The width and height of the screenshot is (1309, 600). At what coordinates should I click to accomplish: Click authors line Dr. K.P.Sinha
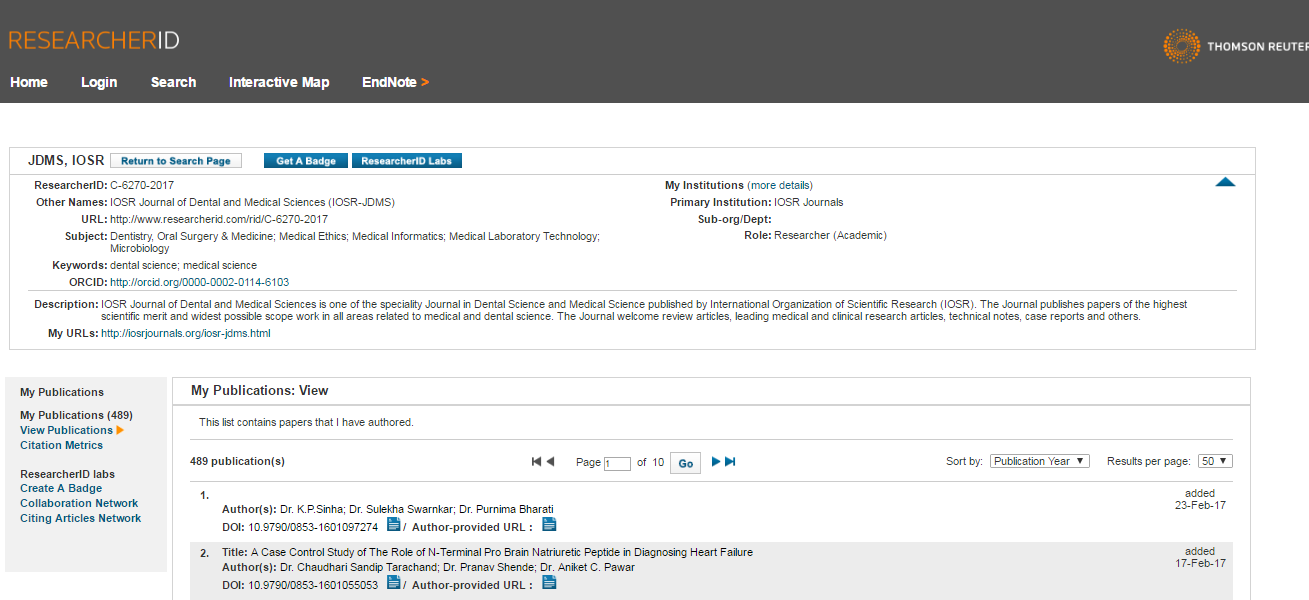pyautogui.click(x=387, y=509)
